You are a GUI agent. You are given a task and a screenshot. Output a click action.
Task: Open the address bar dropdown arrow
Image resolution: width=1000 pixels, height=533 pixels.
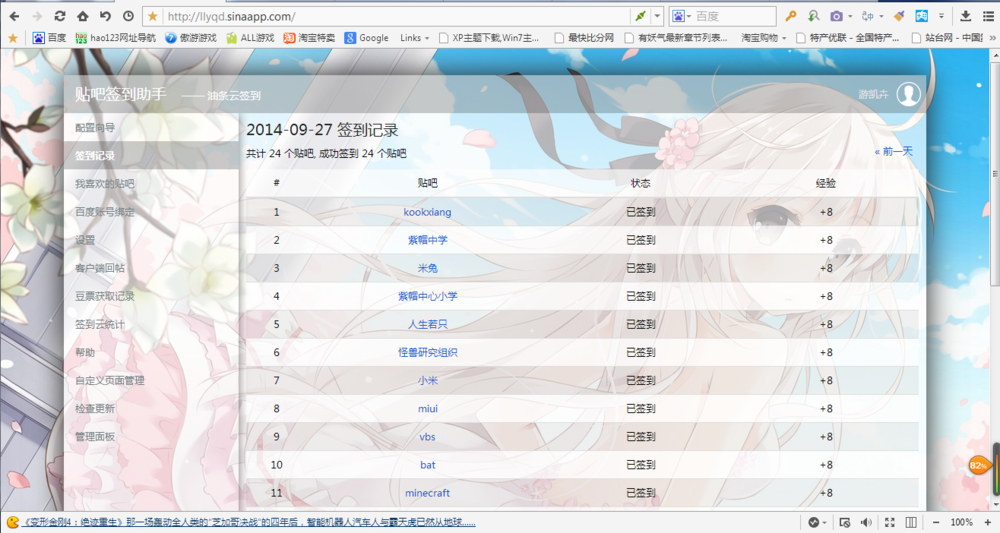[x=658, y=16]
